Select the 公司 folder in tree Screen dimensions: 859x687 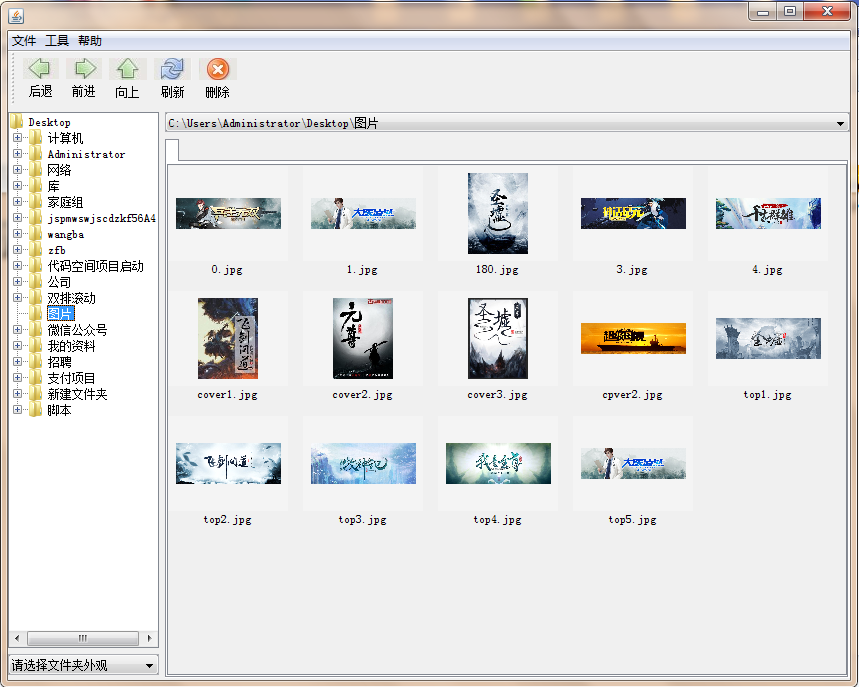point(59,282)
